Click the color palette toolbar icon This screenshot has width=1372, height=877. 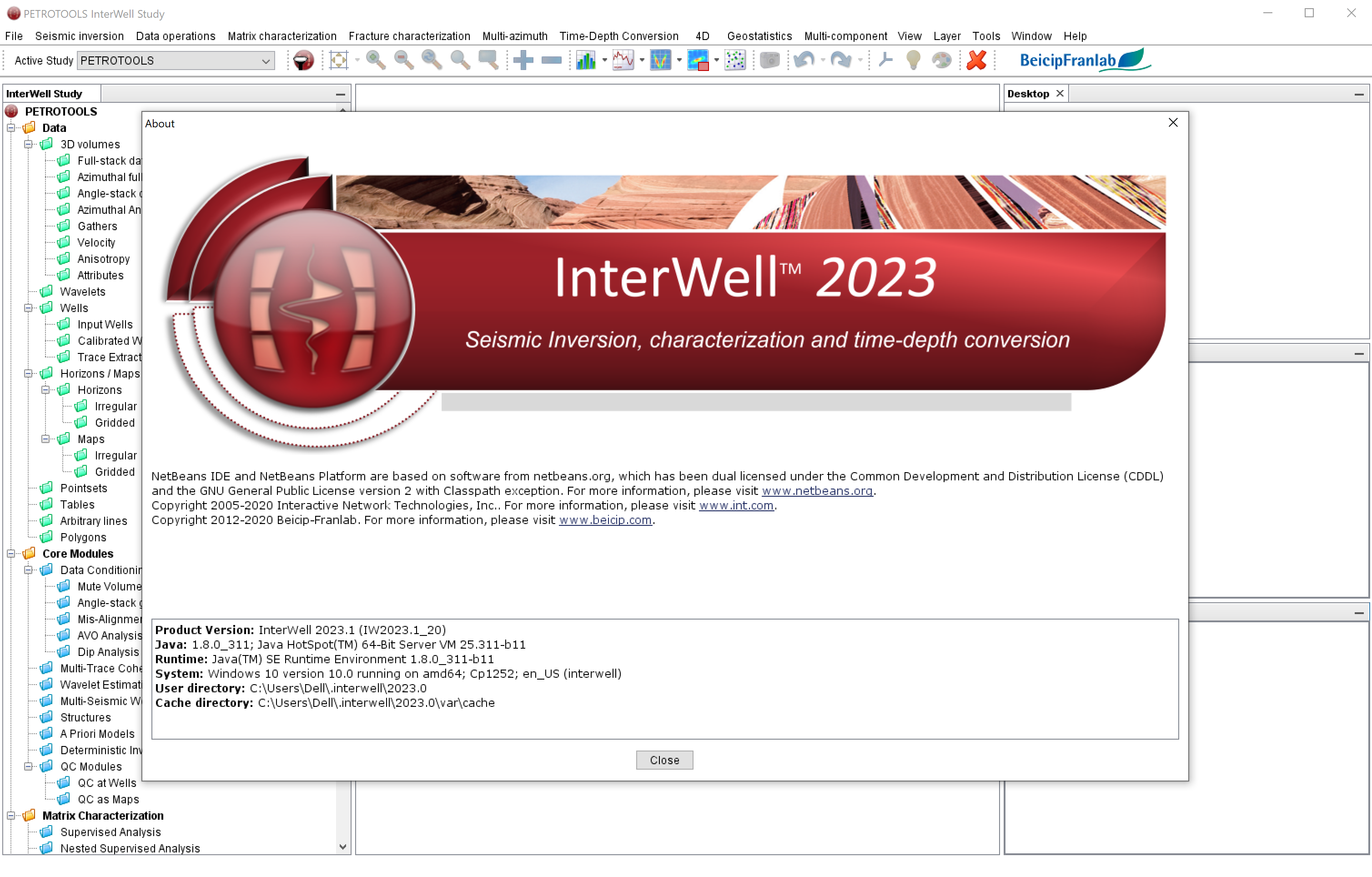click(x=941, y=60)
